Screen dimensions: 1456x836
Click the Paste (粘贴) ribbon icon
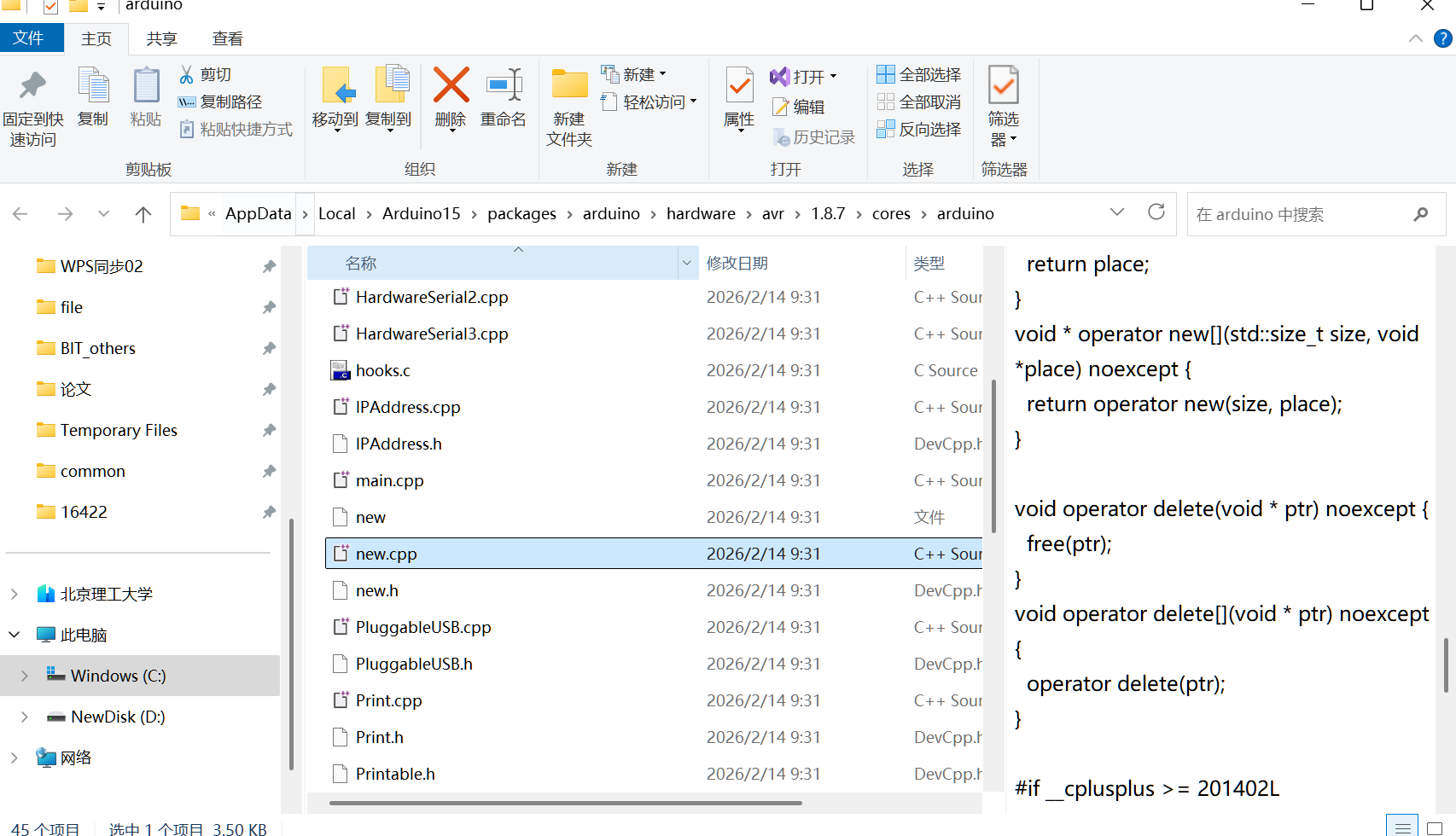click(146, 97)
